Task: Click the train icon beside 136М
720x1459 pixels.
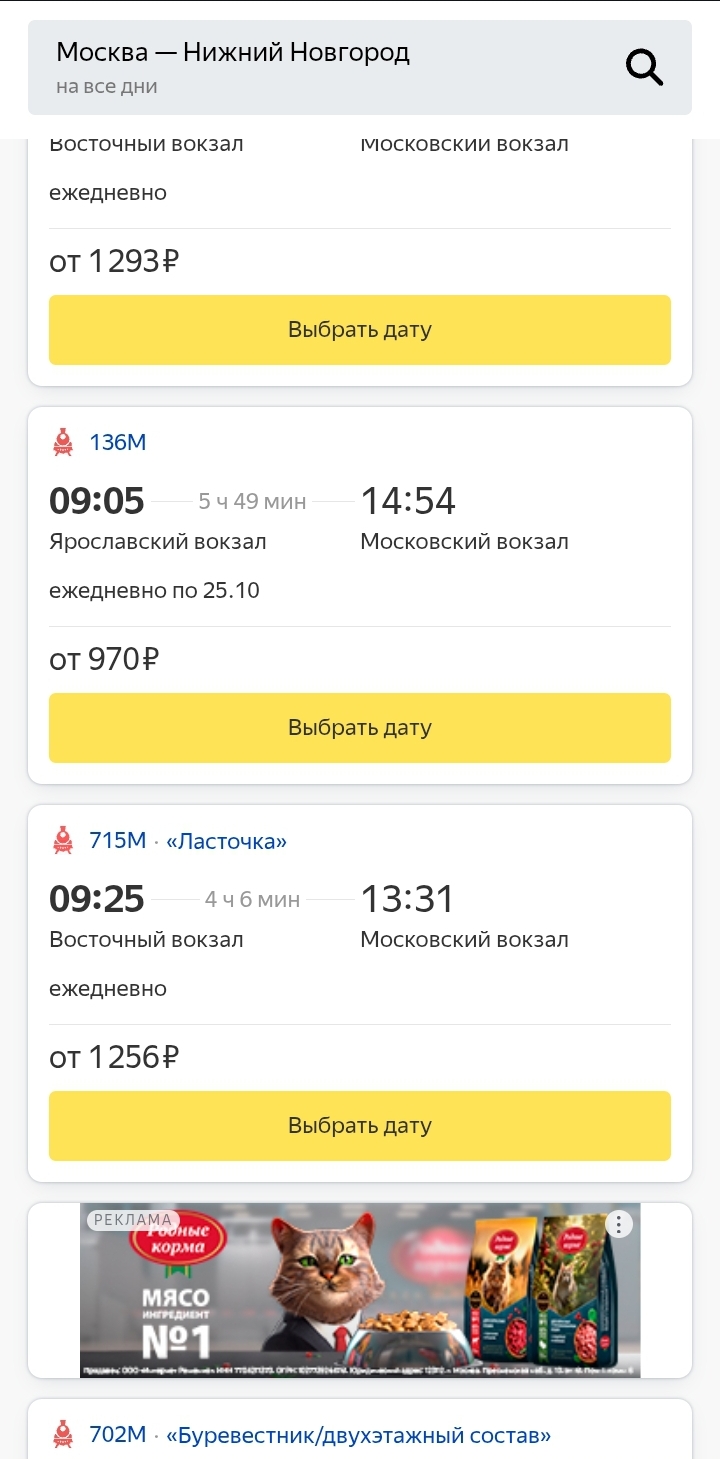Action: click(63, 442)
